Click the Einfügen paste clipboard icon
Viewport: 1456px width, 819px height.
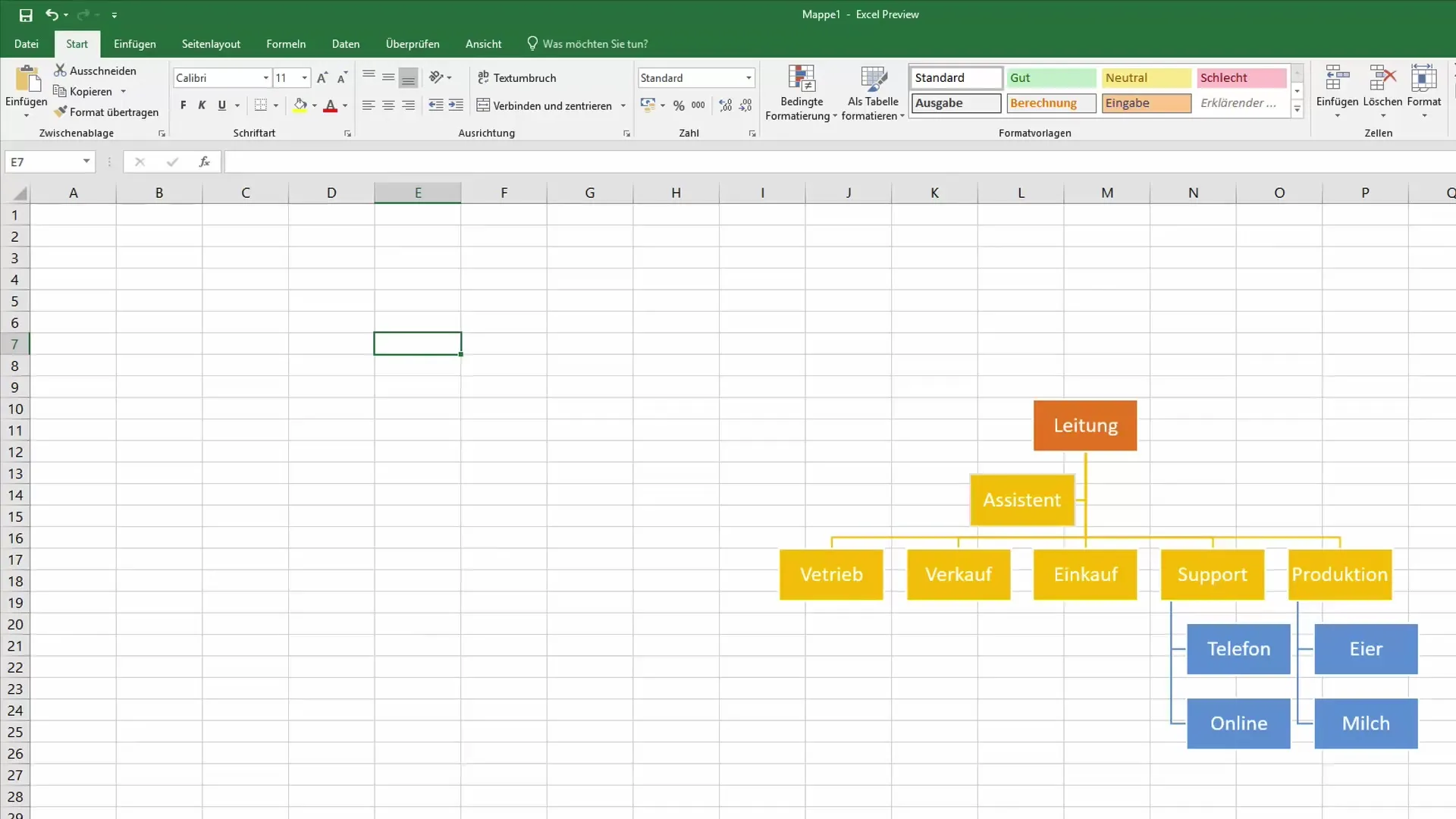tap(27, 79)
